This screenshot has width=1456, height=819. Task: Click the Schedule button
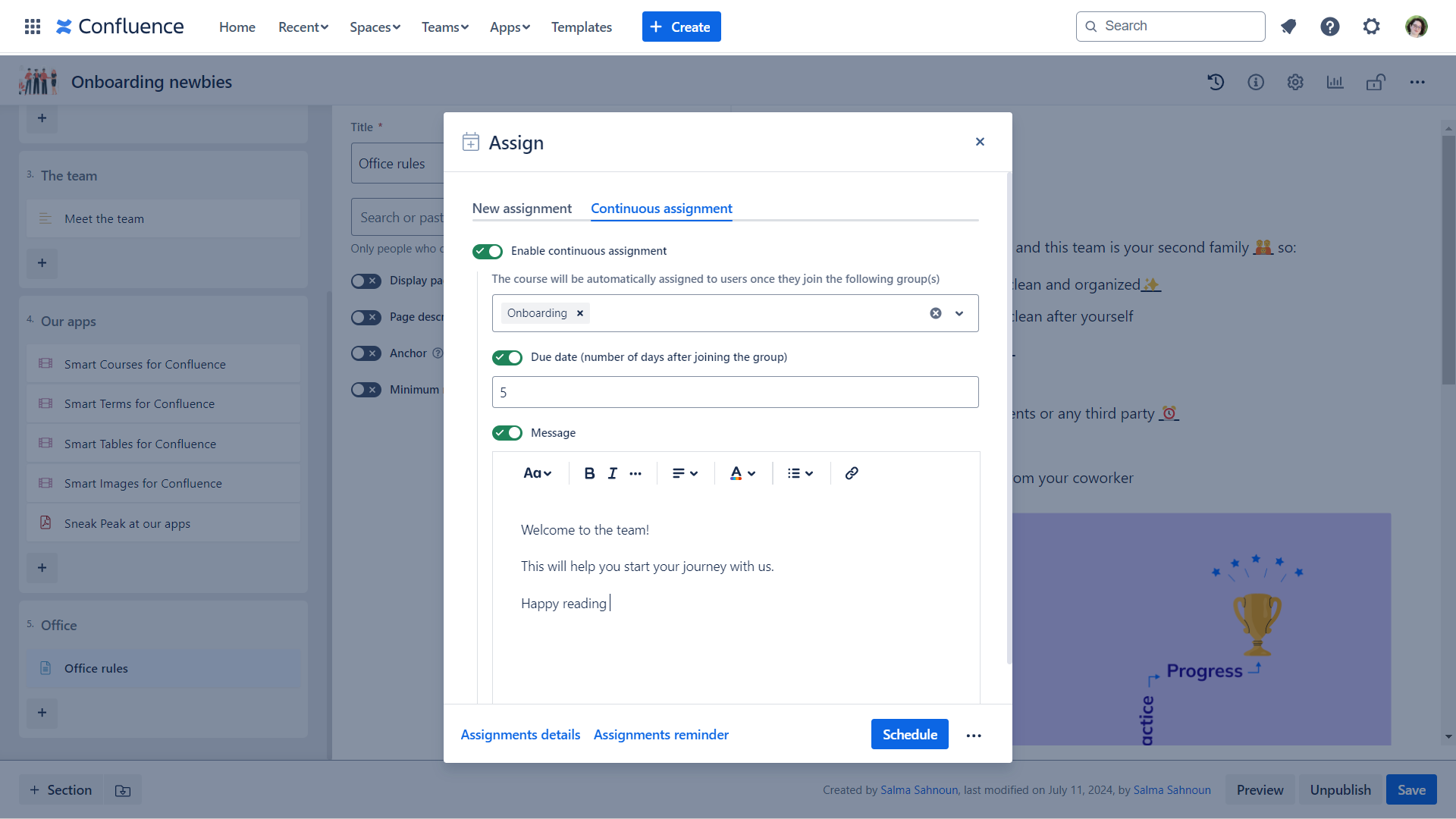909,734
